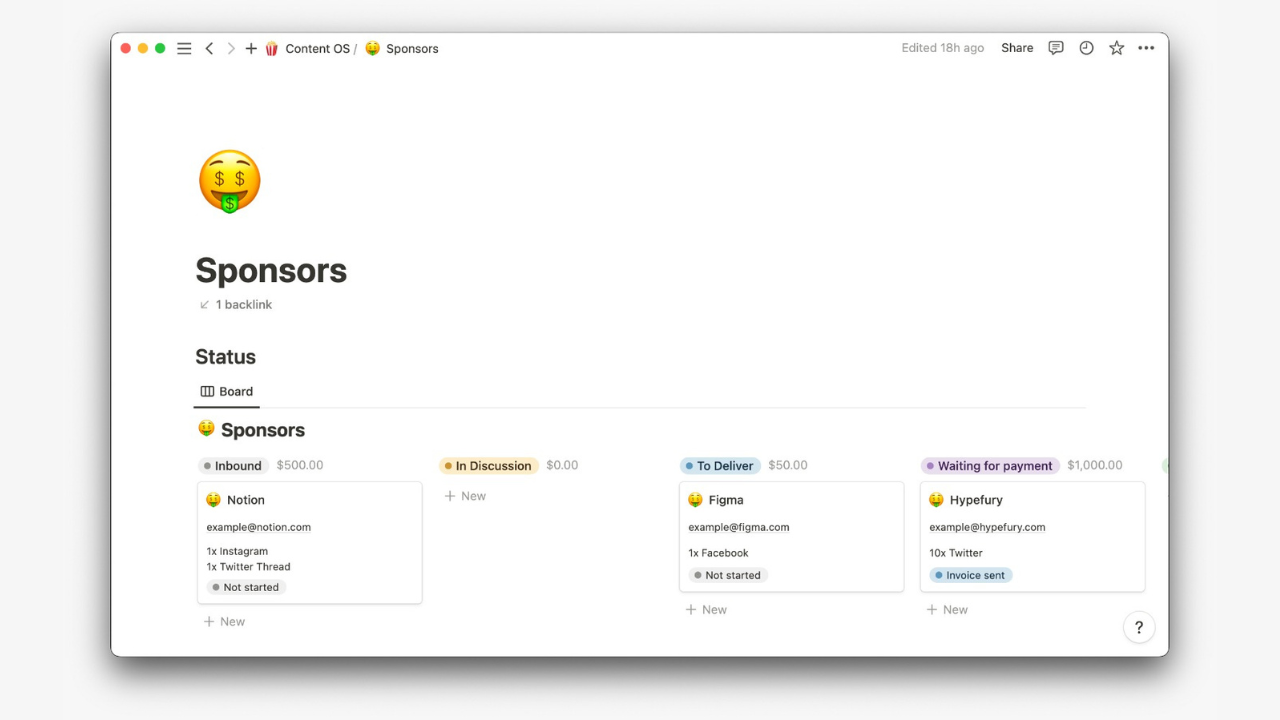The image size is (1280, 720).
Task: Click the Sponsors page title
Action: [x=271, y=271]
